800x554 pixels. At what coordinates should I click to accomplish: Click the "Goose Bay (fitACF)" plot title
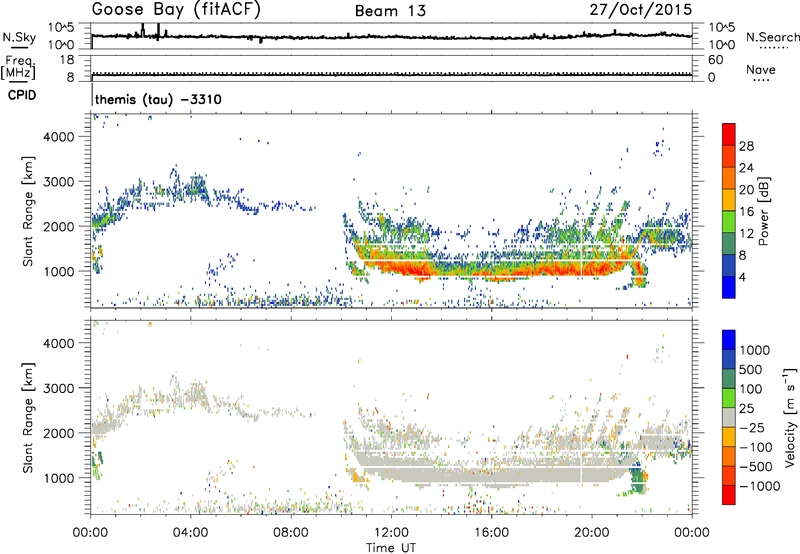(x=176, y=10)
